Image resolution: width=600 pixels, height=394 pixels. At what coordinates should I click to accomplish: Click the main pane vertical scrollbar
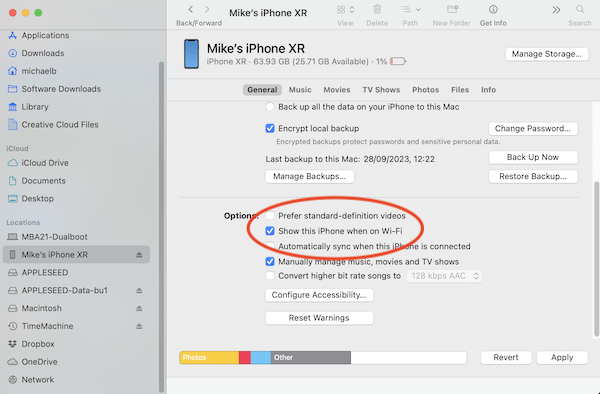point(596,260)
